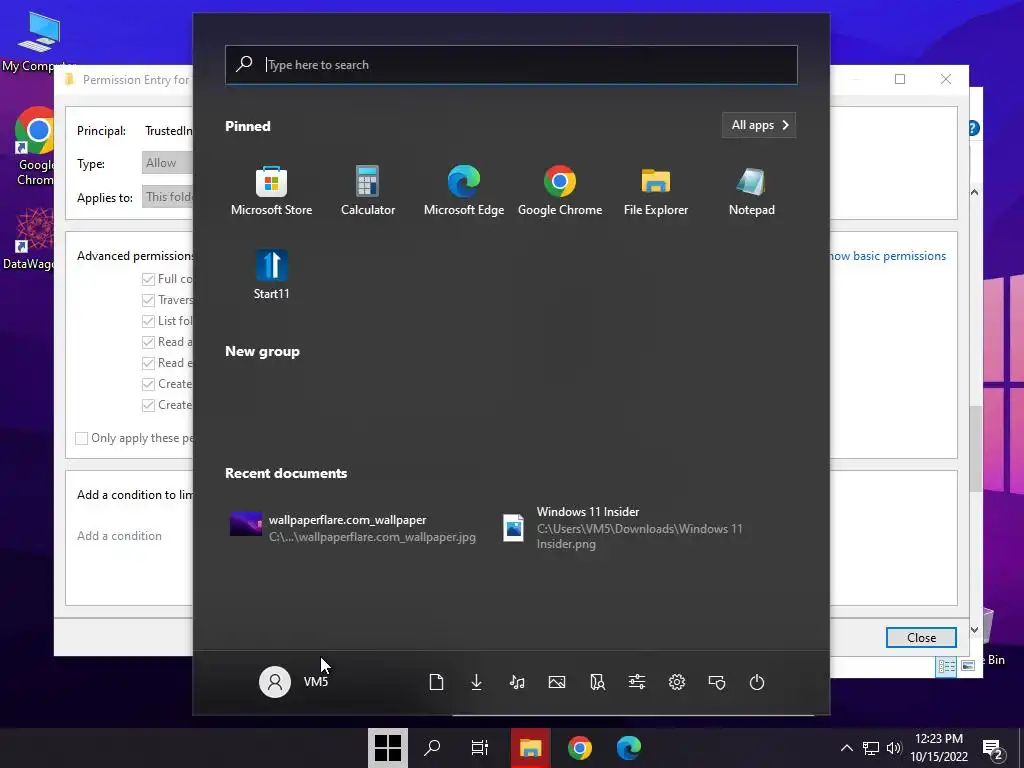This screenshot has height=768, width=1024.
Task: Toggle the Traverse folder permission checkbox
Action: pos(148,300)
